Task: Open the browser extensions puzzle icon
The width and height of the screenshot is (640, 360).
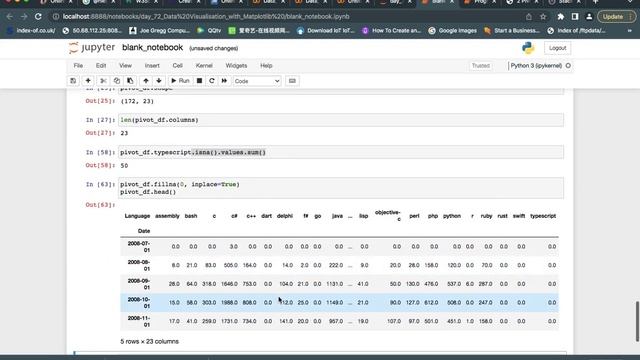Action: (x=560, y=17)
